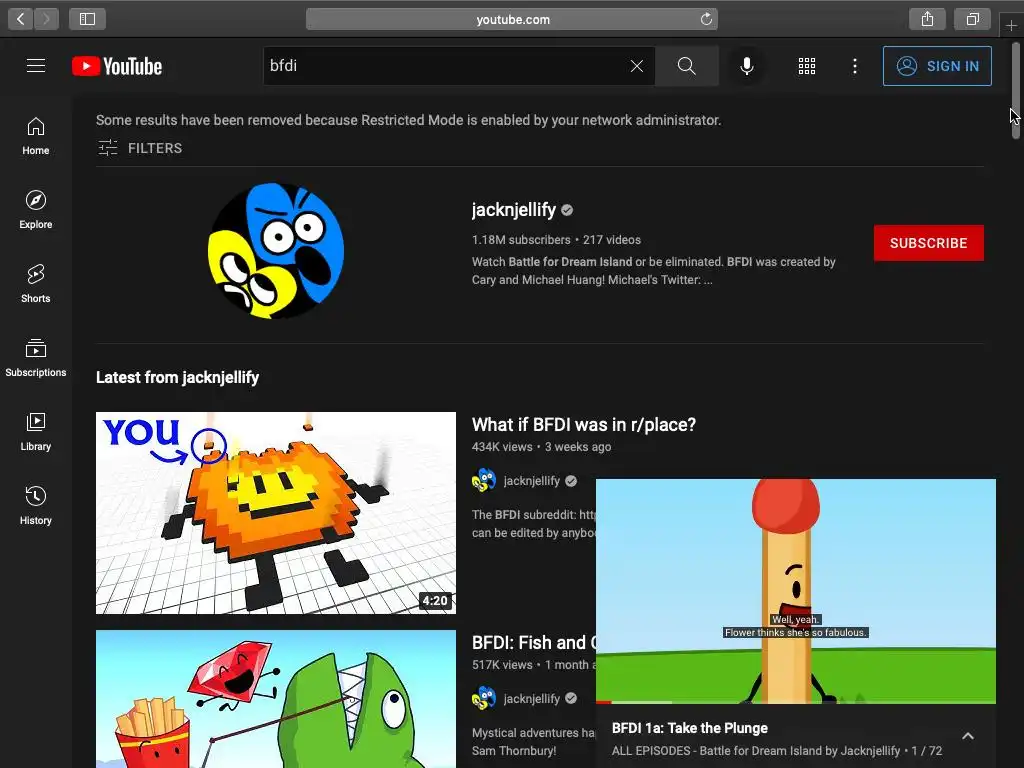The image size is (1024, 768).
Task: Open Subscriptions in sidebar
Action: [36, 358]
